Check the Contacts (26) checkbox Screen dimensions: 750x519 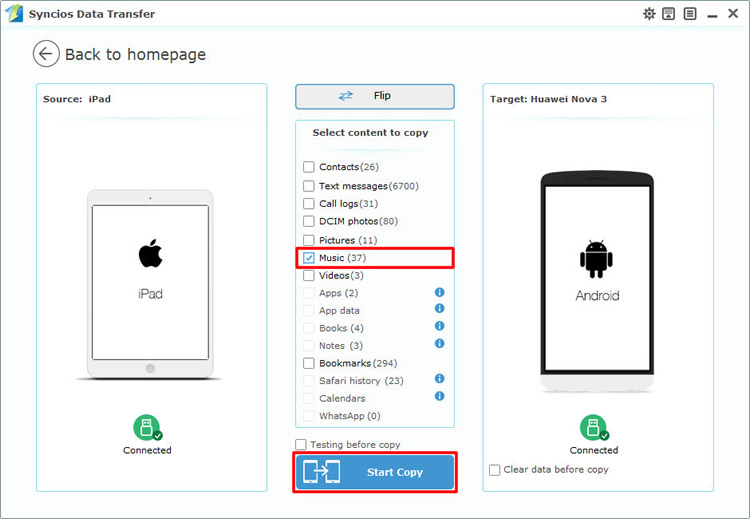(309, 167)
